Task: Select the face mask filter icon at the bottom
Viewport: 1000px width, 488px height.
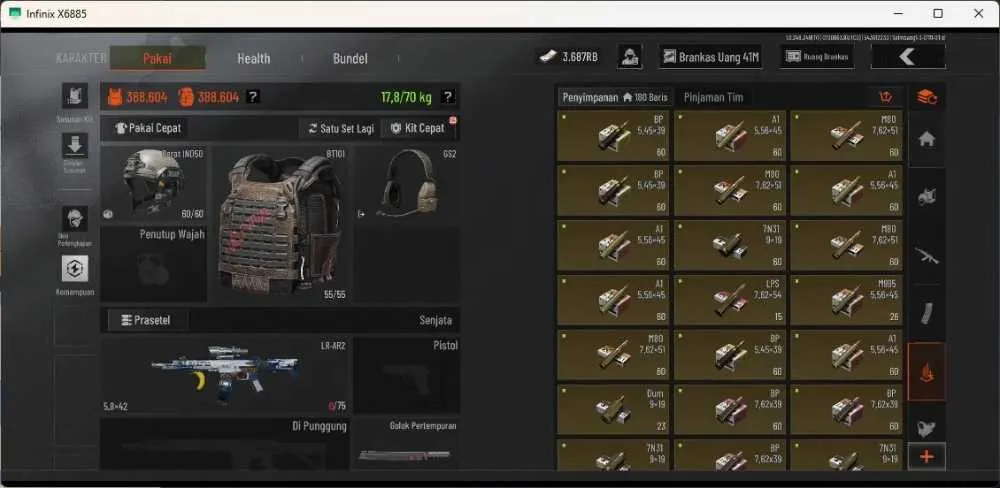Action: coord(927,429)
